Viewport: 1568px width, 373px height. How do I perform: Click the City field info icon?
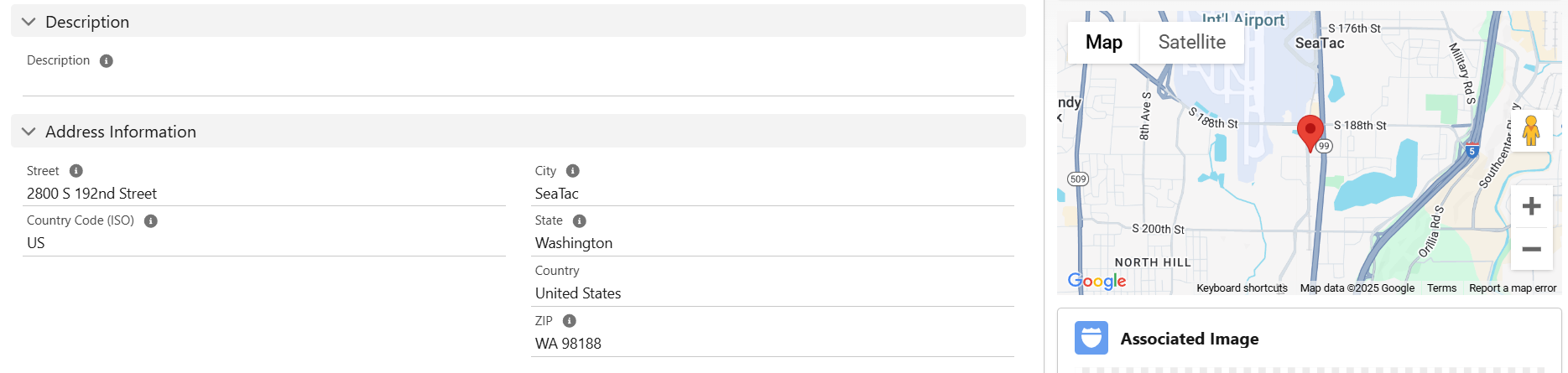[573, 171]
